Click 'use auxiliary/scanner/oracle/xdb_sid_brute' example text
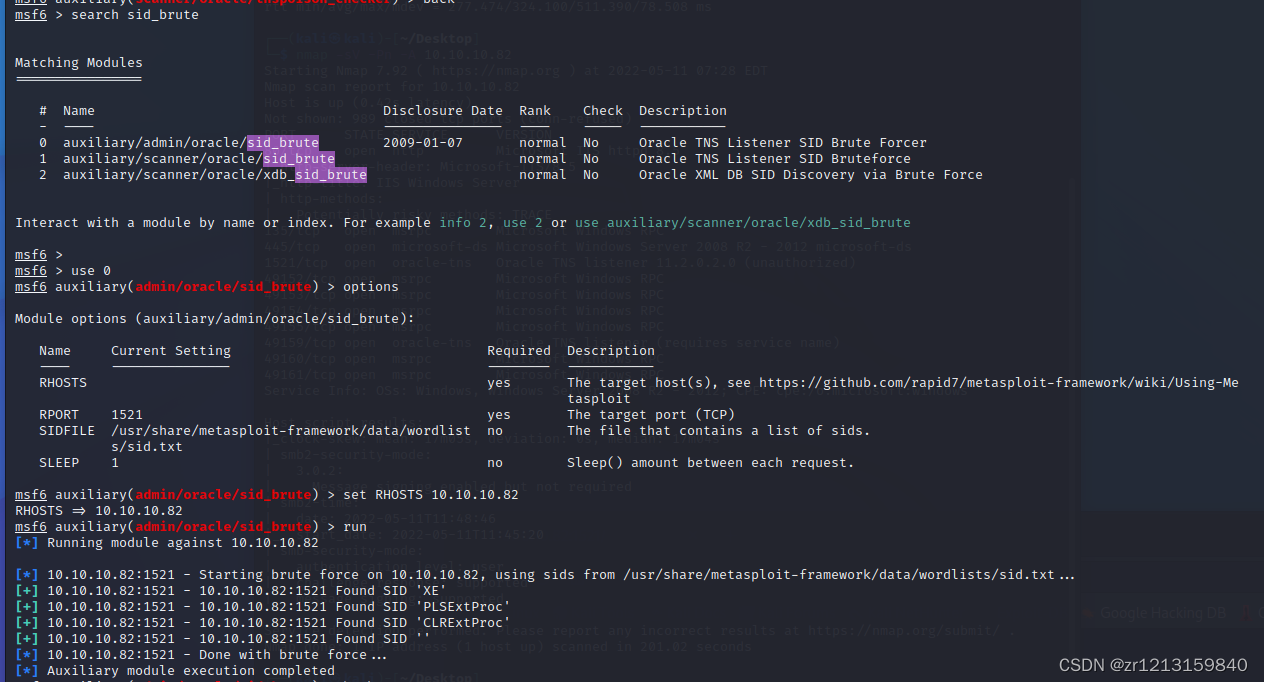The image size is (1264, 682). click(x=743, y=223)
